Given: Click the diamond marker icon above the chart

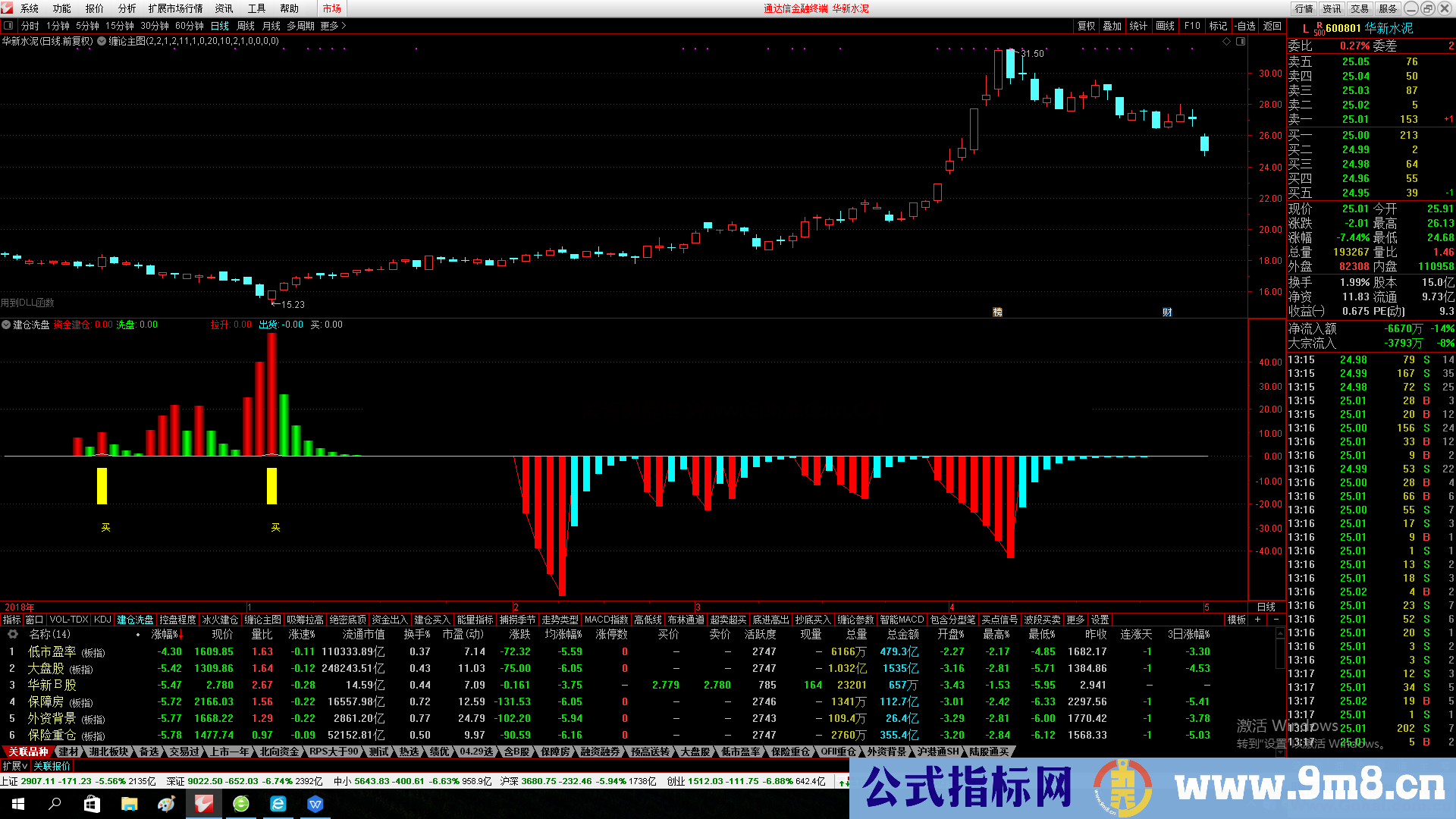Looking at the screenshot, I should pyautogui.click(x=1226, y=42).
